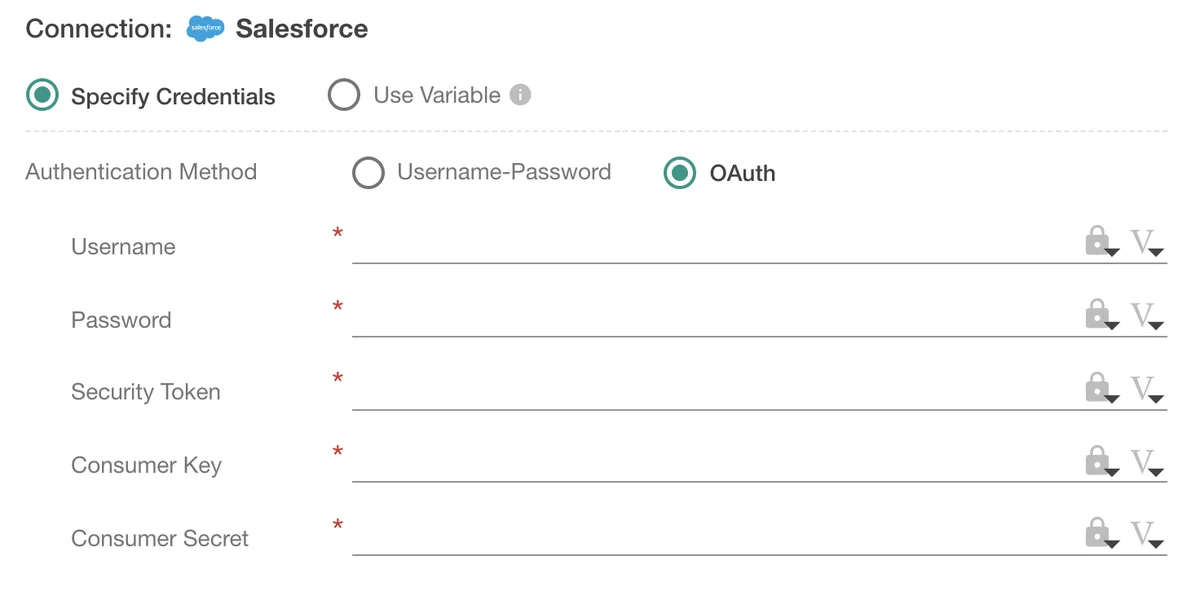Open the variable V dropdown for Password
This screenshot has width=1200, height=600.
pos(1147,316)
